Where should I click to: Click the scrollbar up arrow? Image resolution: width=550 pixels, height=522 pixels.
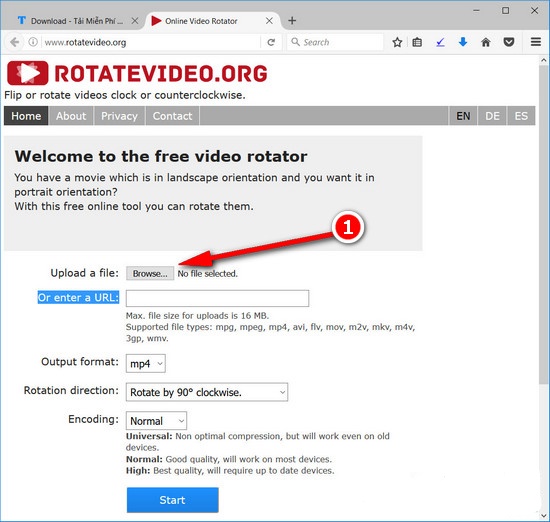coord(543,60)
